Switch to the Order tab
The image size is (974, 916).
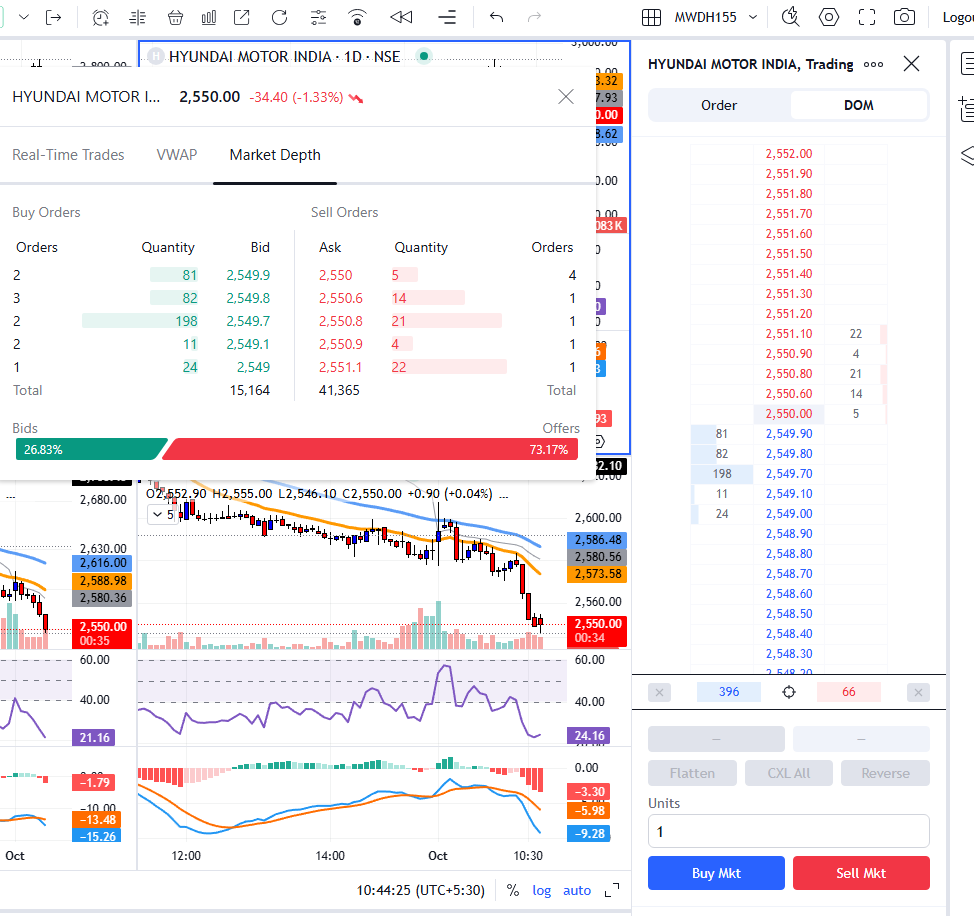pos(719,105)
